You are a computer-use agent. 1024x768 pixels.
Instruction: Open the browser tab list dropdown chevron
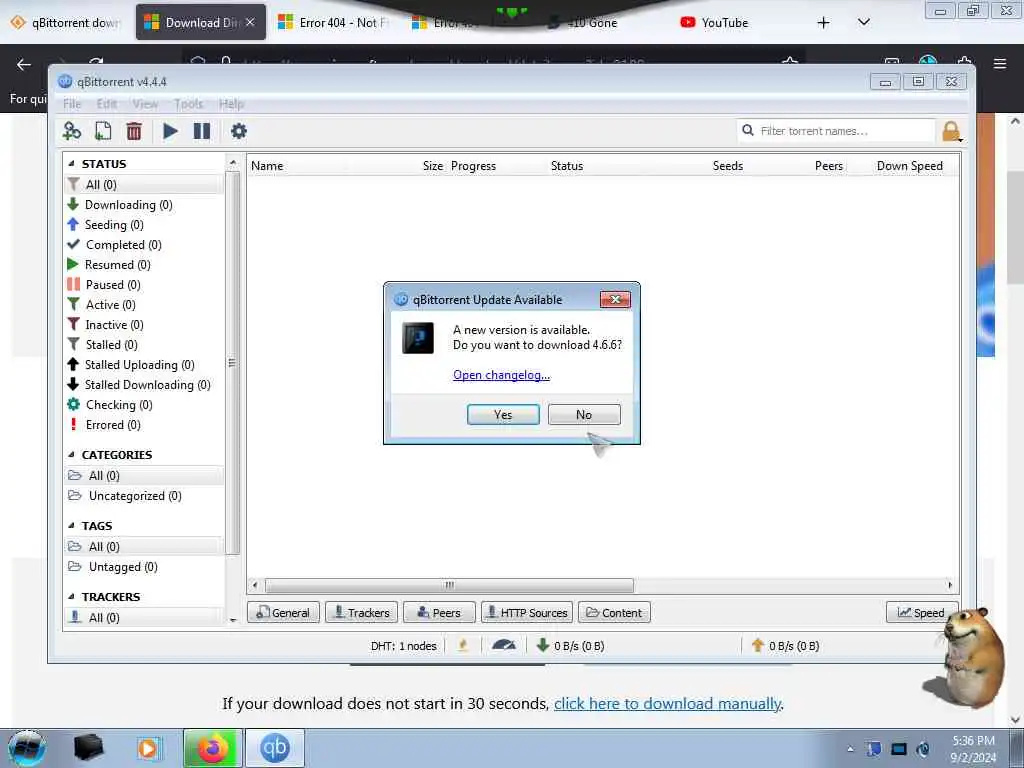point(863,22)
